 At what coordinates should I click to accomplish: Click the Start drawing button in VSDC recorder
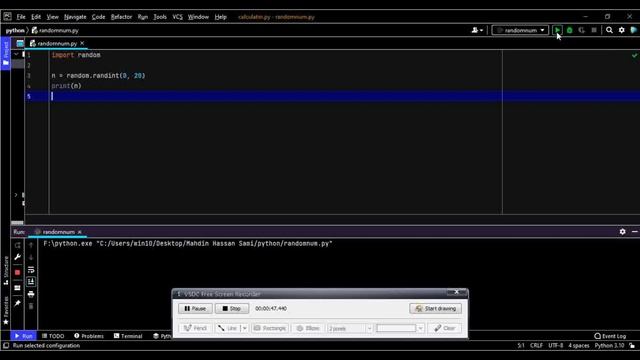tap(436, 308)
